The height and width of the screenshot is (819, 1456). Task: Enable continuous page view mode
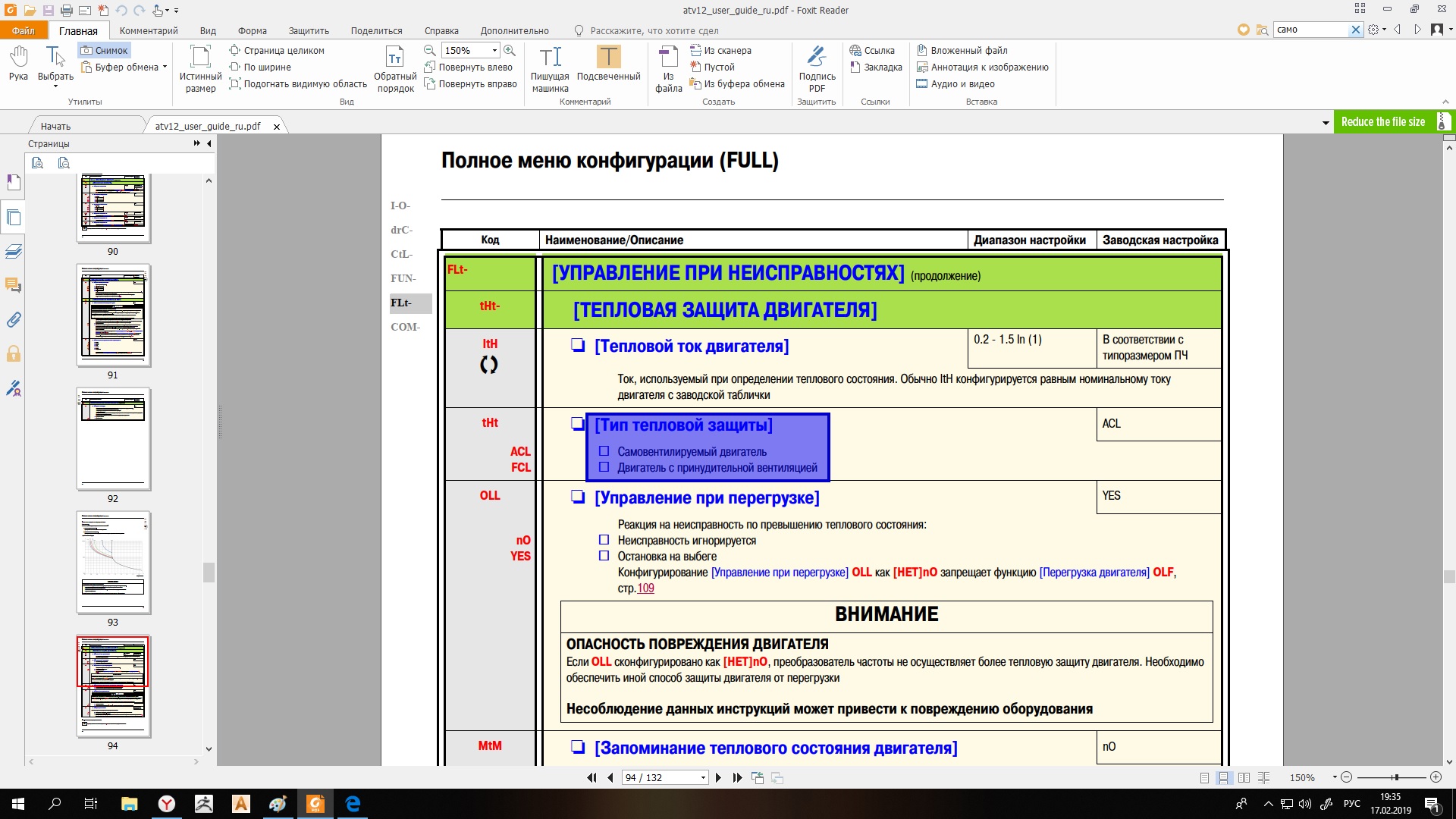[x=1223, y=778]
